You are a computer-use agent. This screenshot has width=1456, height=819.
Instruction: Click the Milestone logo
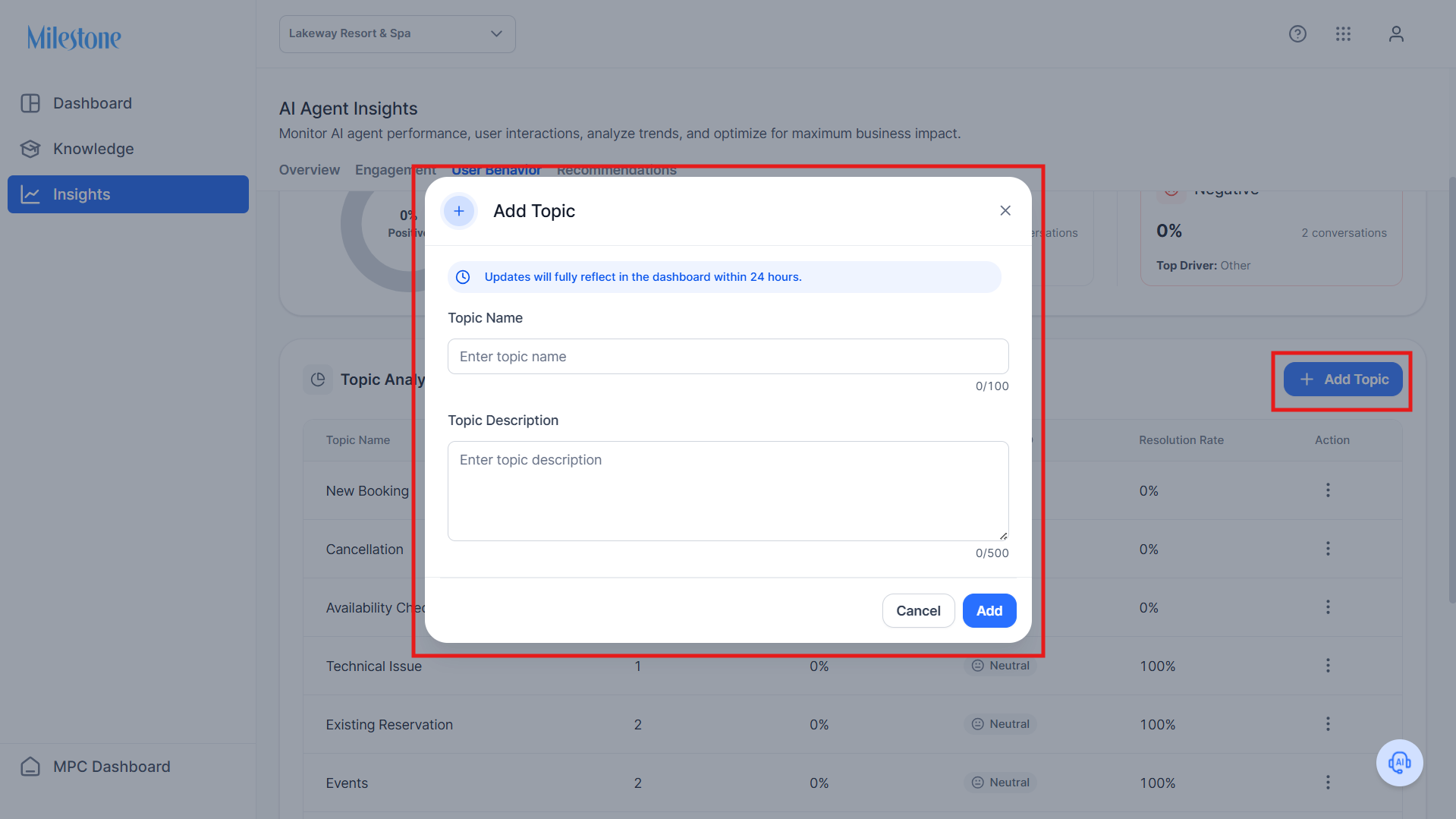(74, 37)
